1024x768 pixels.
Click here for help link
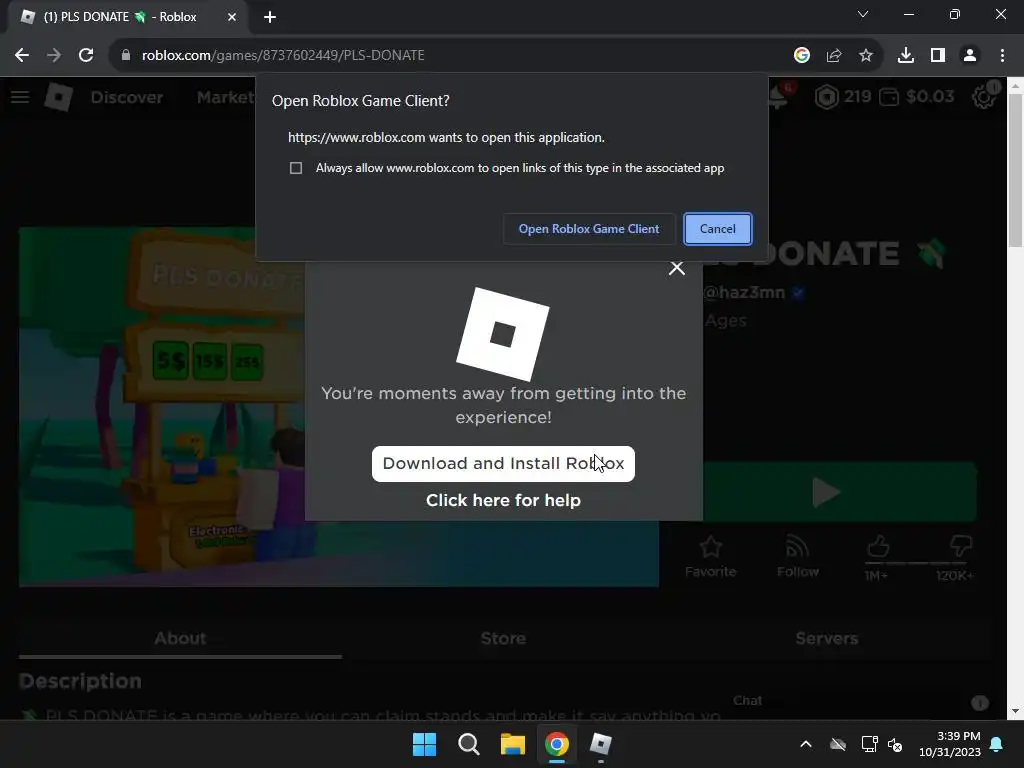coord(504,500)
